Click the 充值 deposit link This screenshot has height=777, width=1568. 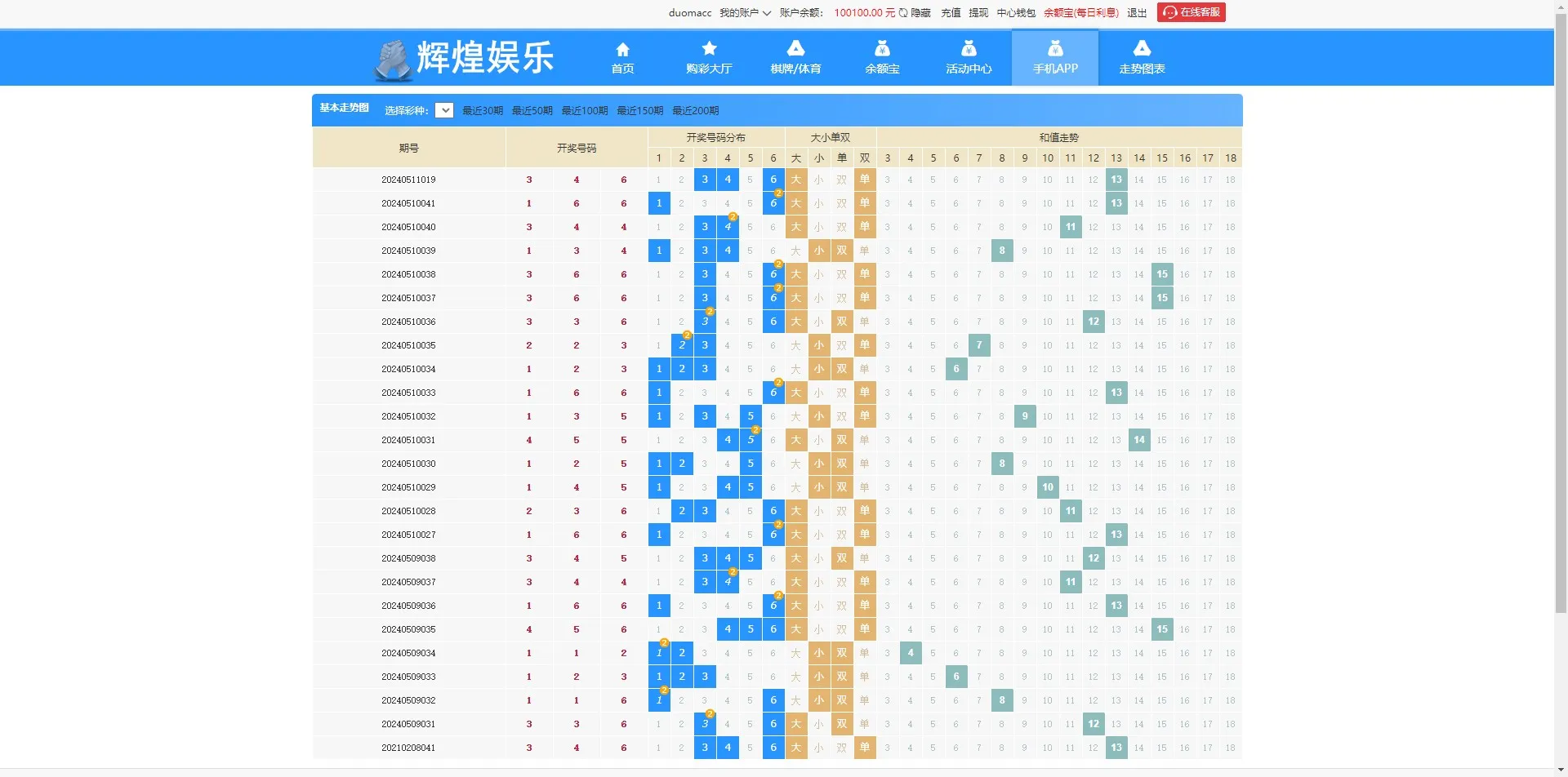coord(951,12)
